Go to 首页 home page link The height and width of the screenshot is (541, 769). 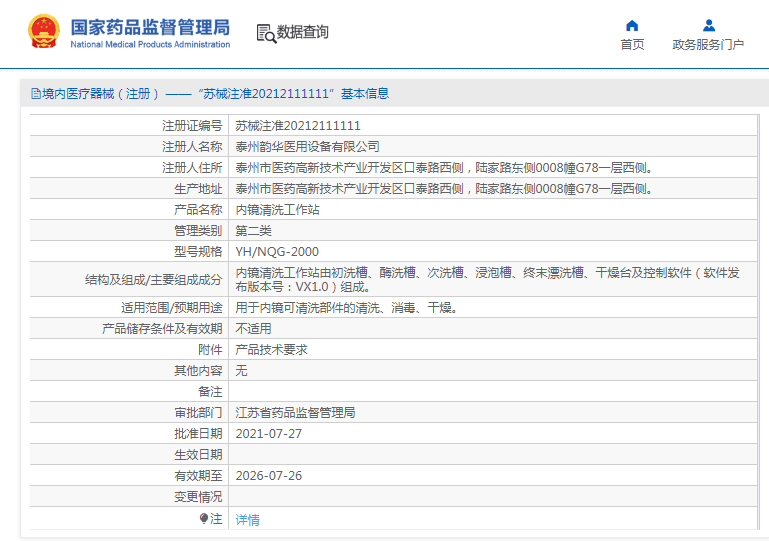(632, 45)
